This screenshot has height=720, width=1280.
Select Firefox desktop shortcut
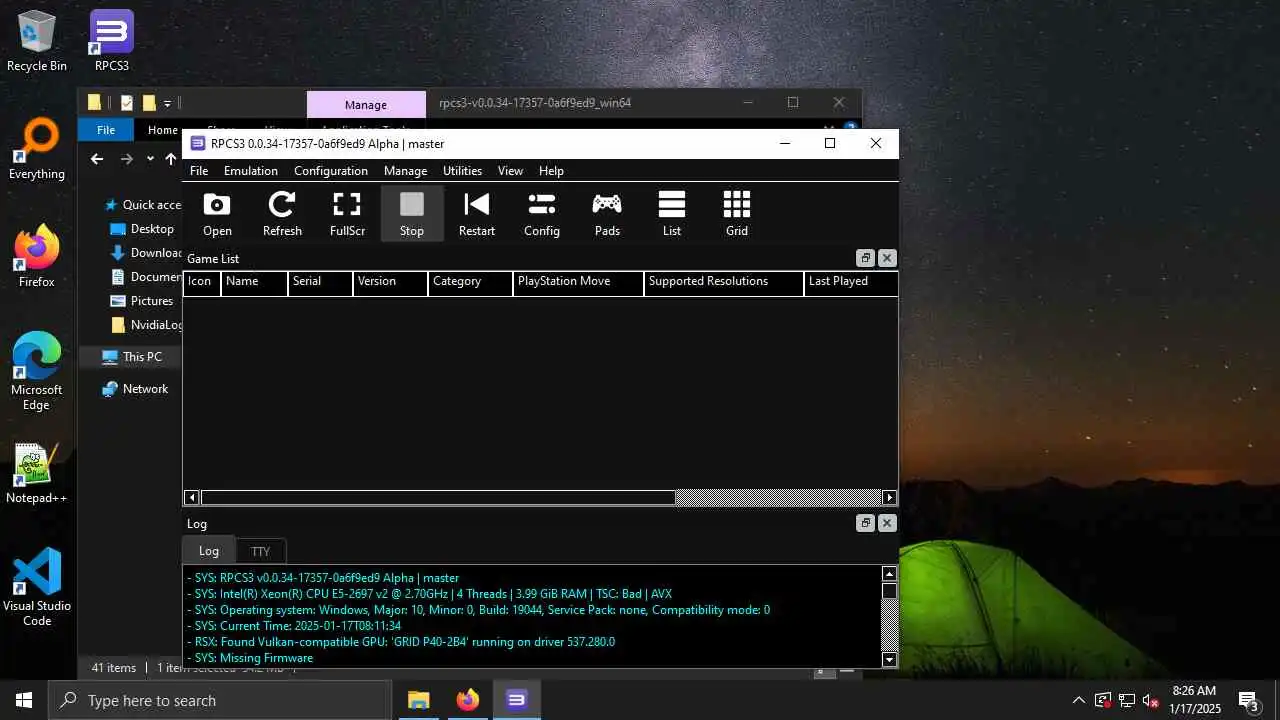[37, 258]
